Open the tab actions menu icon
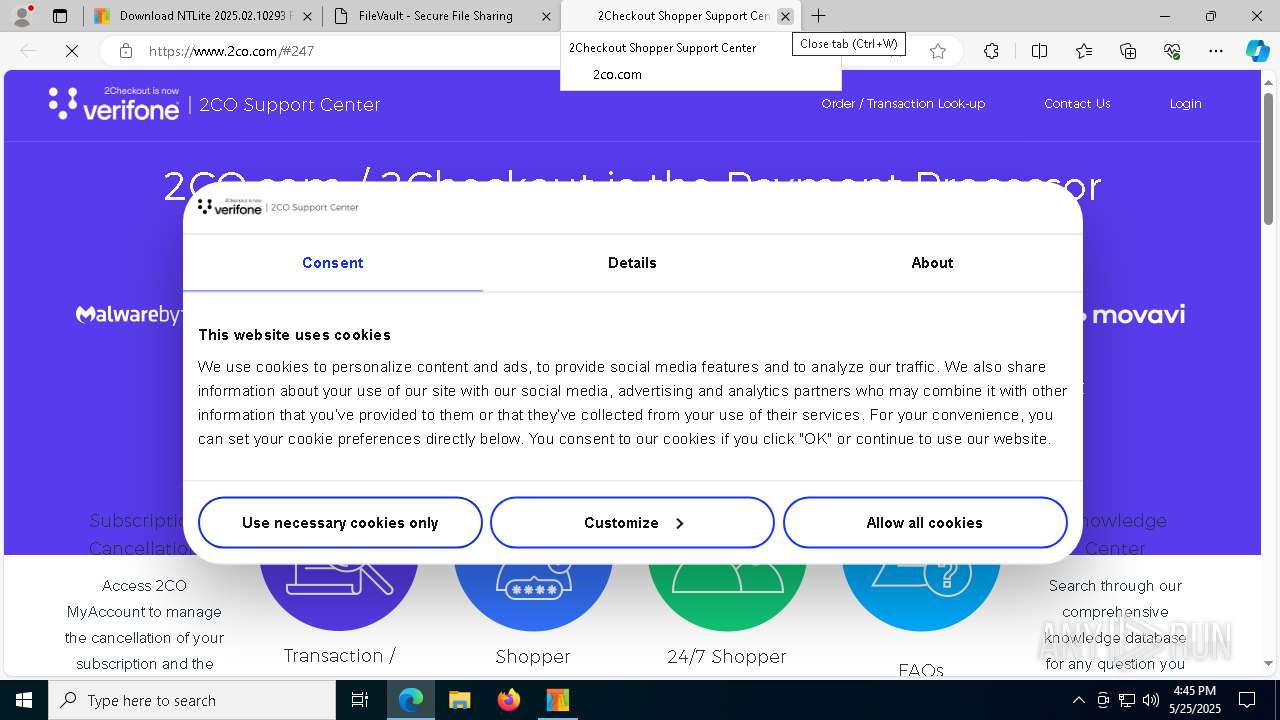The height and width of the screenshot is (720, 1280). [x=60, y=16]
